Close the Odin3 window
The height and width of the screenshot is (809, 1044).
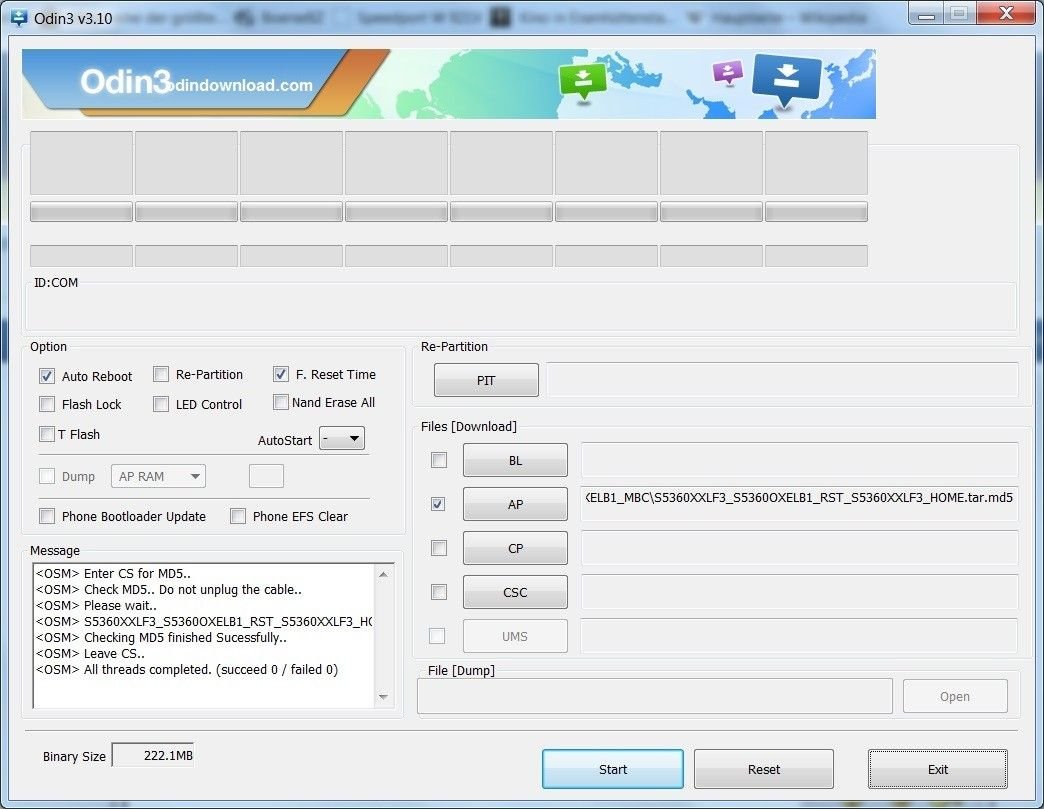tap(1006, 13)
